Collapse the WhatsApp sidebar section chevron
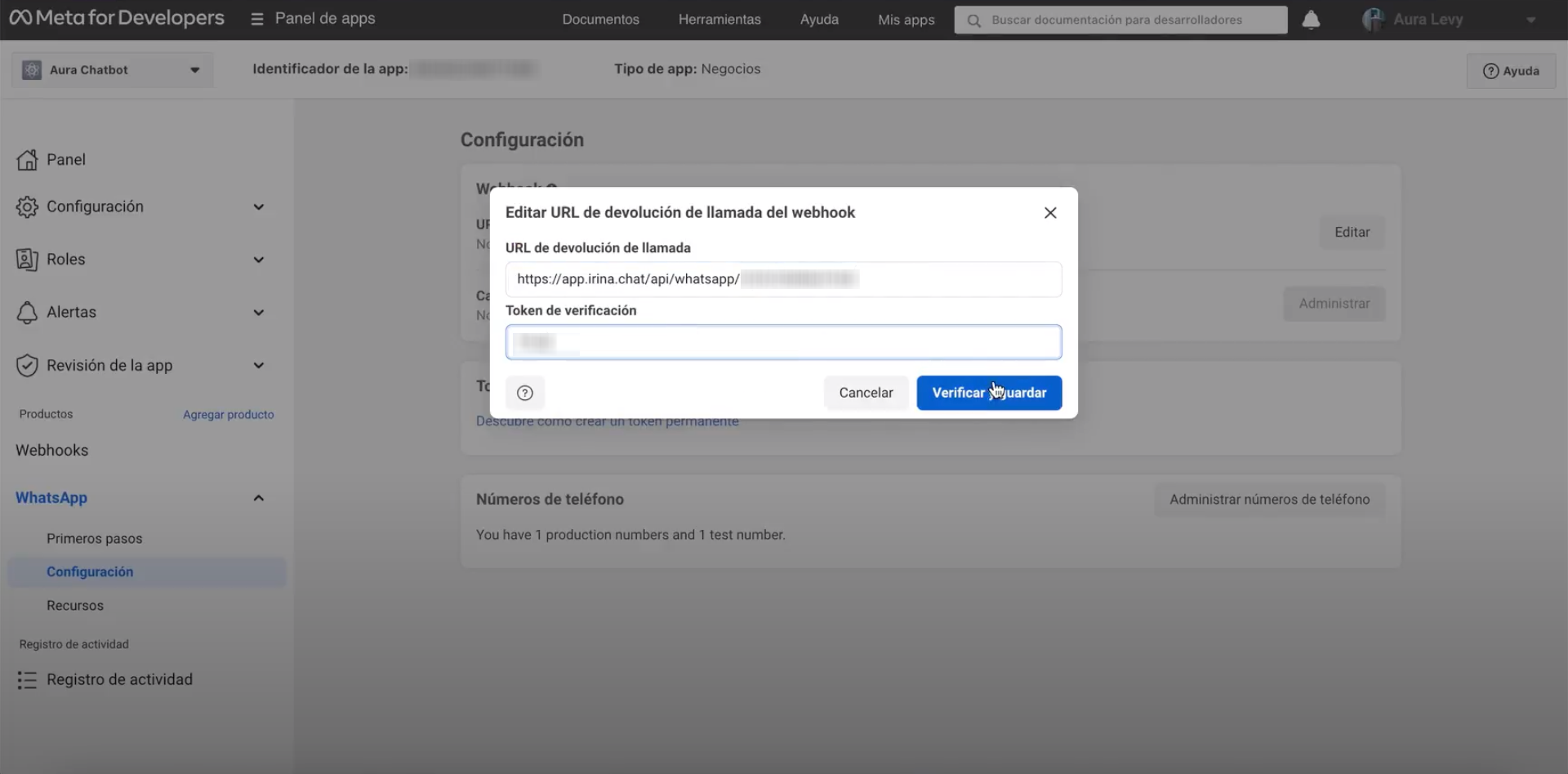 pyautogui.click(x=259, y=498)
